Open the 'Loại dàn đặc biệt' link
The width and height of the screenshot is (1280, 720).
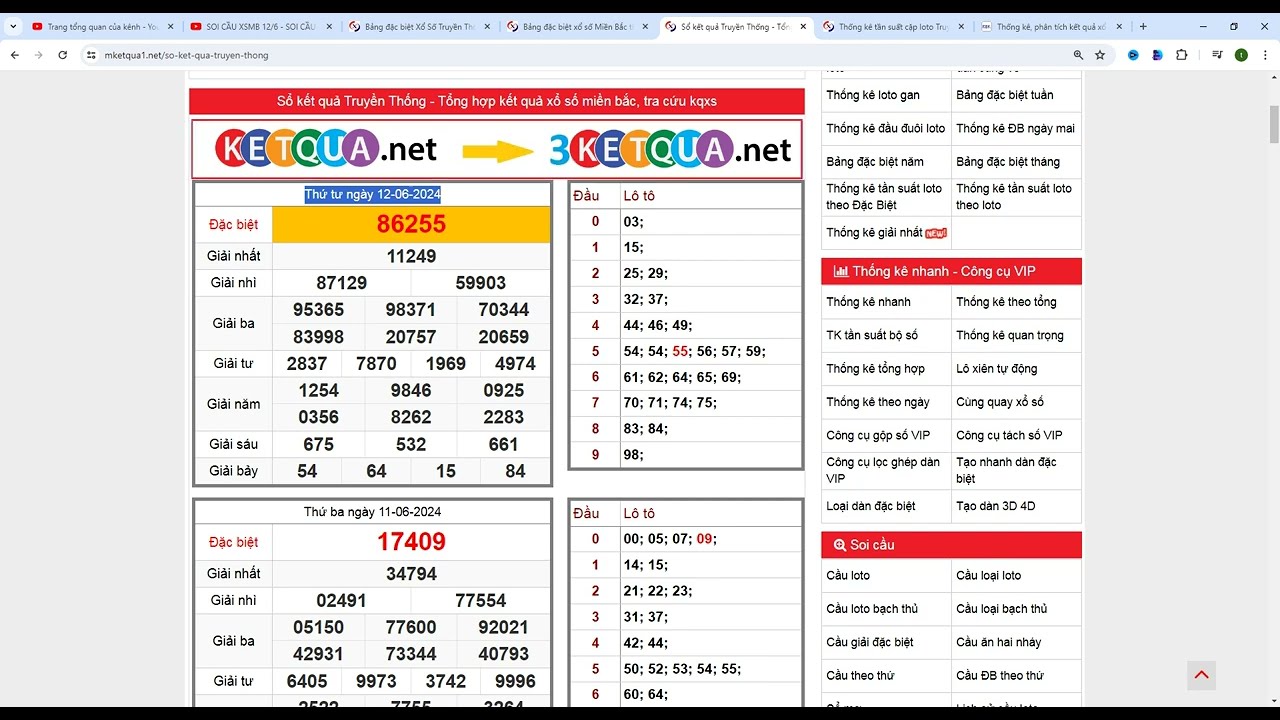[x=871, y=506]
